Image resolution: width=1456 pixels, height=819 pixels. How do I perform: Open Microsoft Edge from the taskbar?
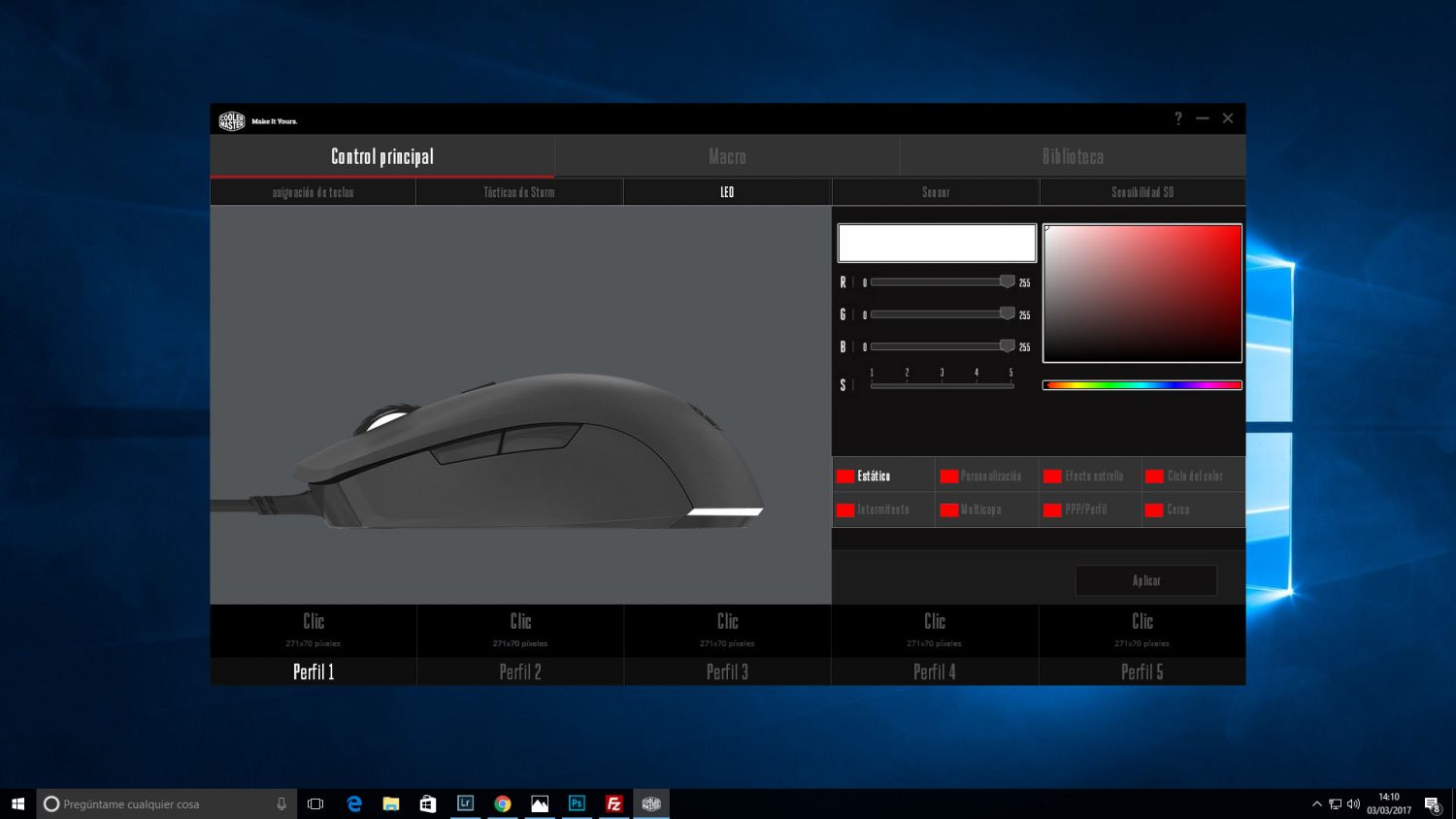tap(354, 803)
